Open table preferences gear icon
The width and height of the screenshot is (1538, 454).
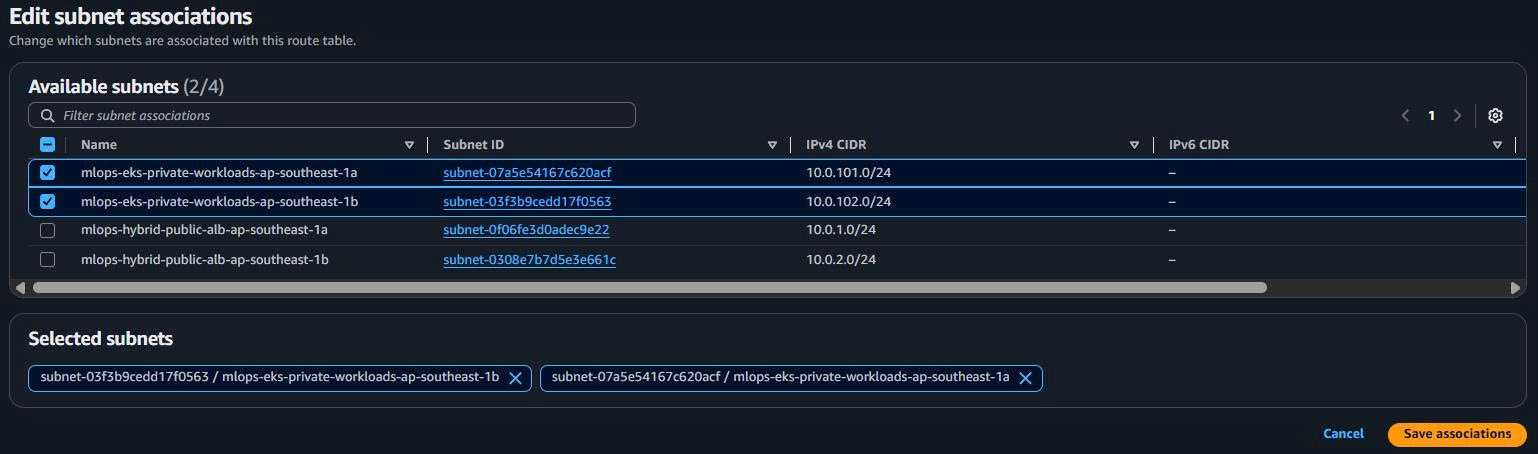(1495, 115)
